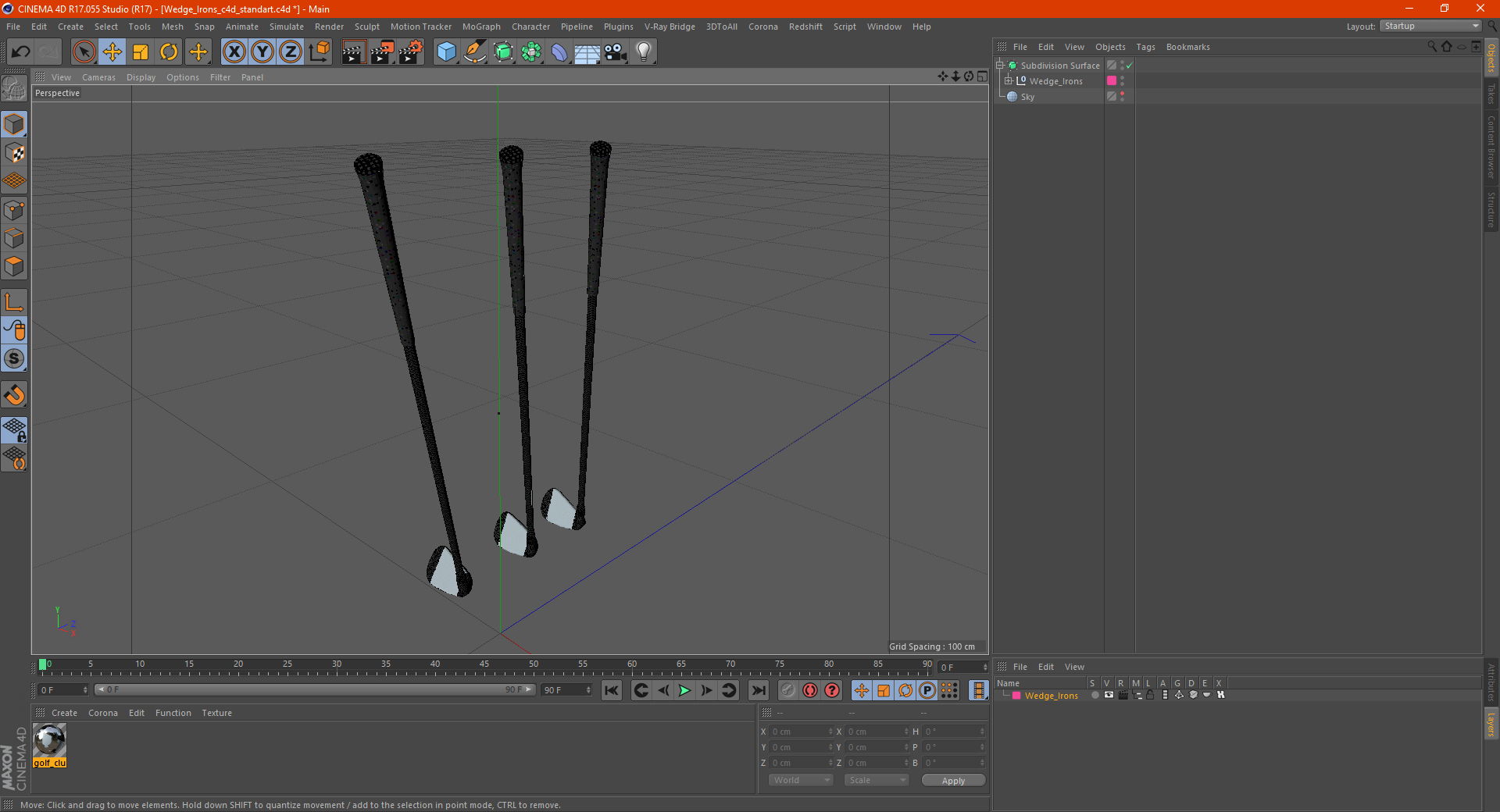Switch to Polygons mode in left toolbar
Viewport: 1500px width, 812px height.
(14, 266)
